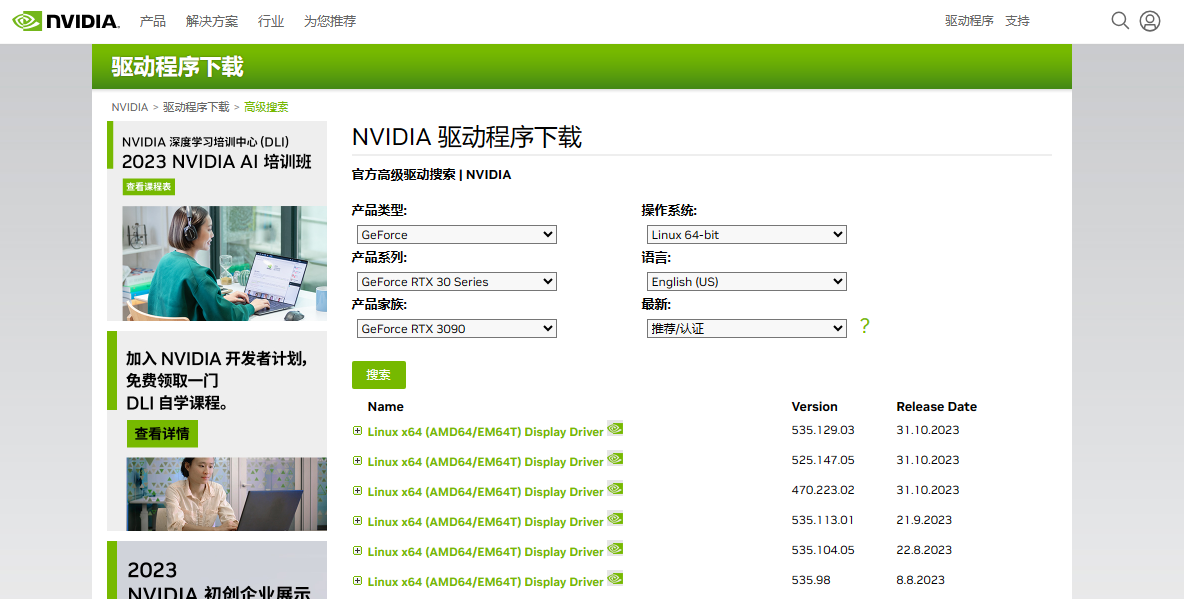Open the 操作系统 Linux 64-bit dropdown

pyautogui.click(x=747, y=235)
